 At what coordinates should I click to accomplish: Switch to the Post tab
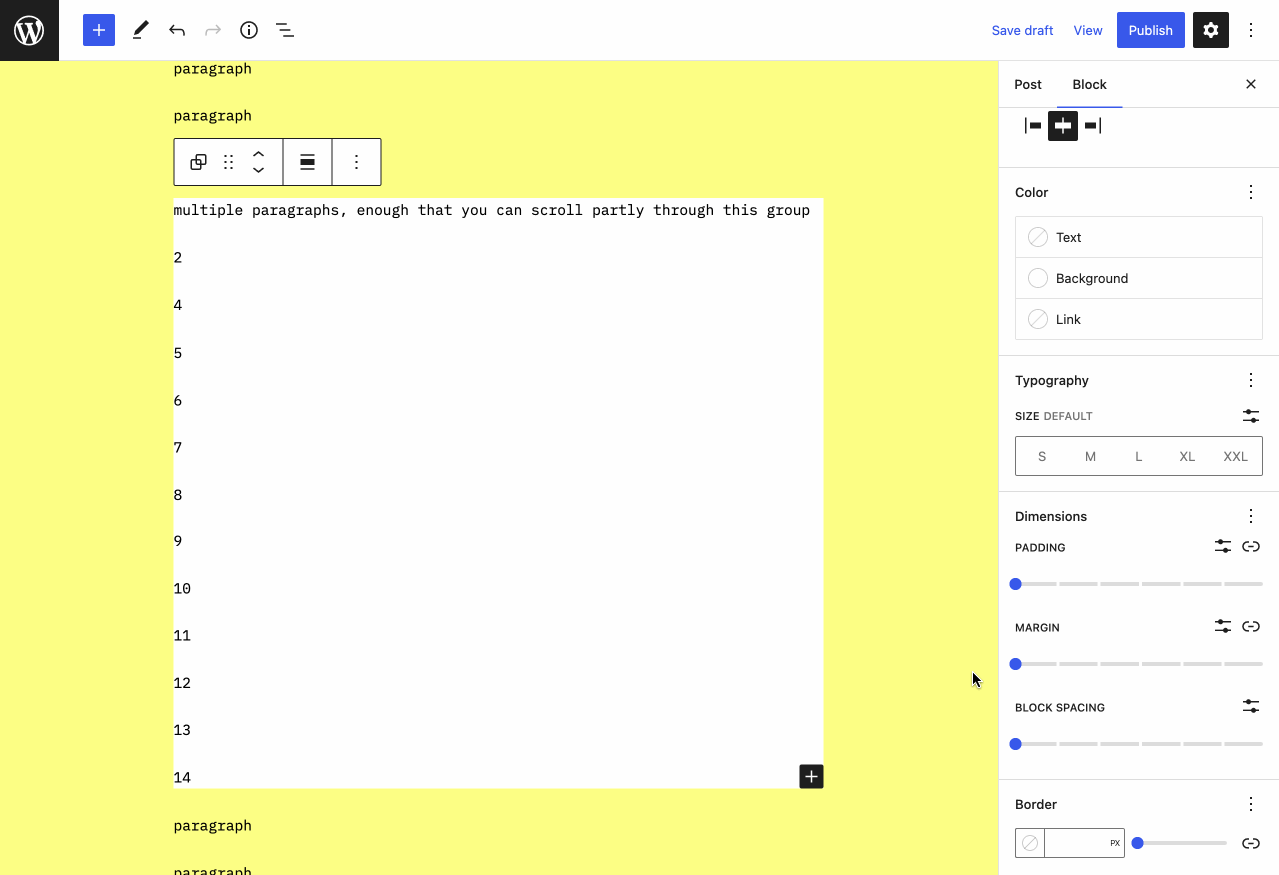[x=1027, y=84]
